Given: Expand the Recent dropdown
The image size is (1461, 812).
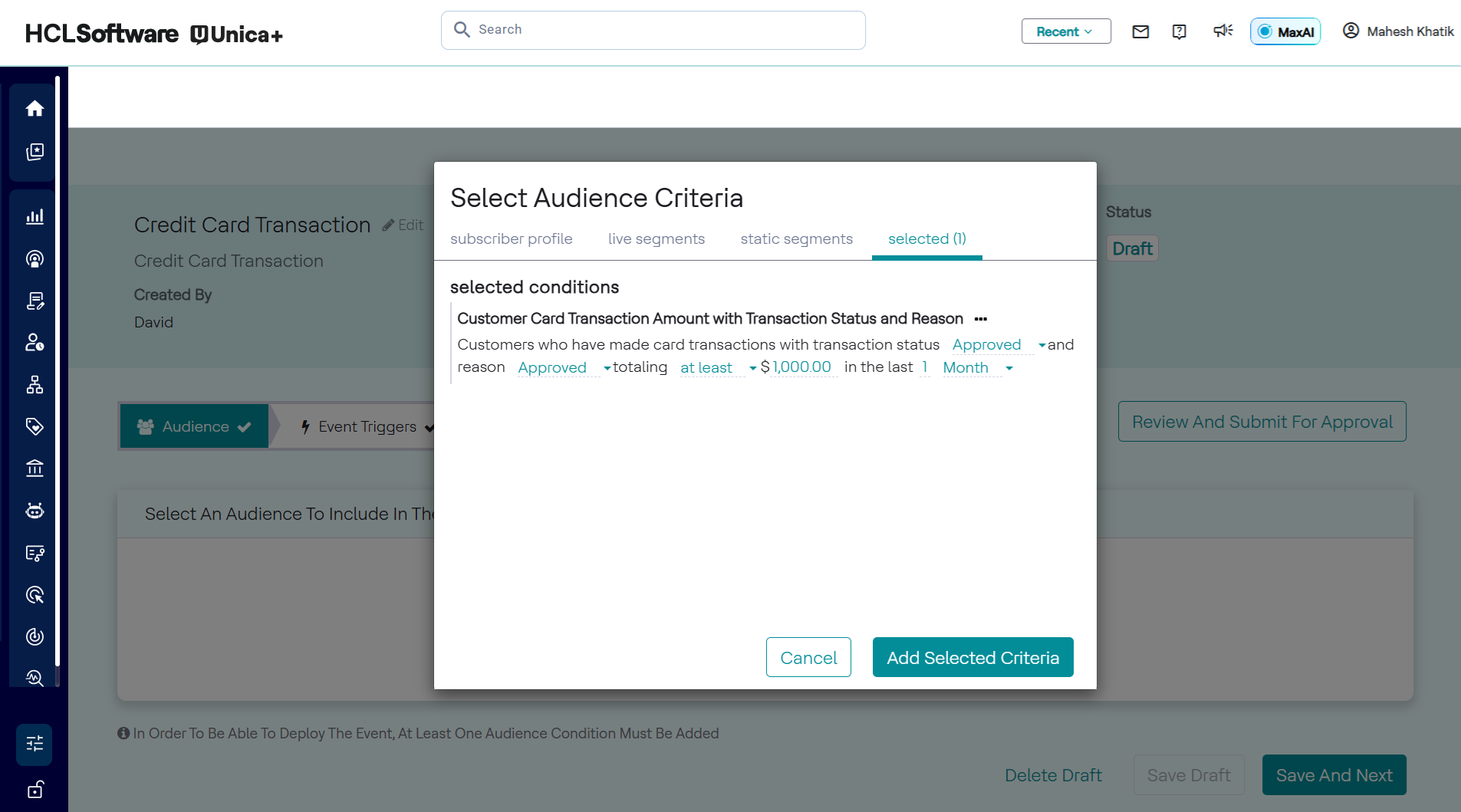Looking at the screenshot, I should click(1065, 31).
